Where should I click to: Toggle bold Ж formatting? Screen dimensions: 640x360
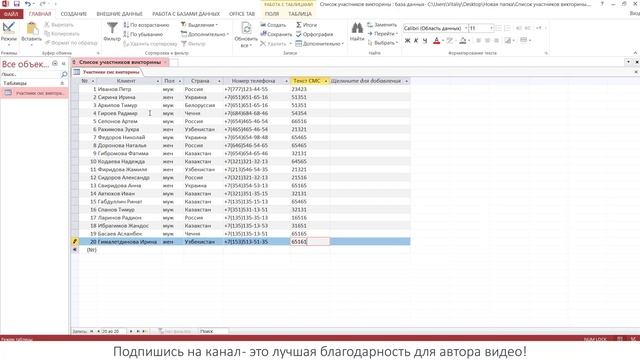click(x=407, y=40)
